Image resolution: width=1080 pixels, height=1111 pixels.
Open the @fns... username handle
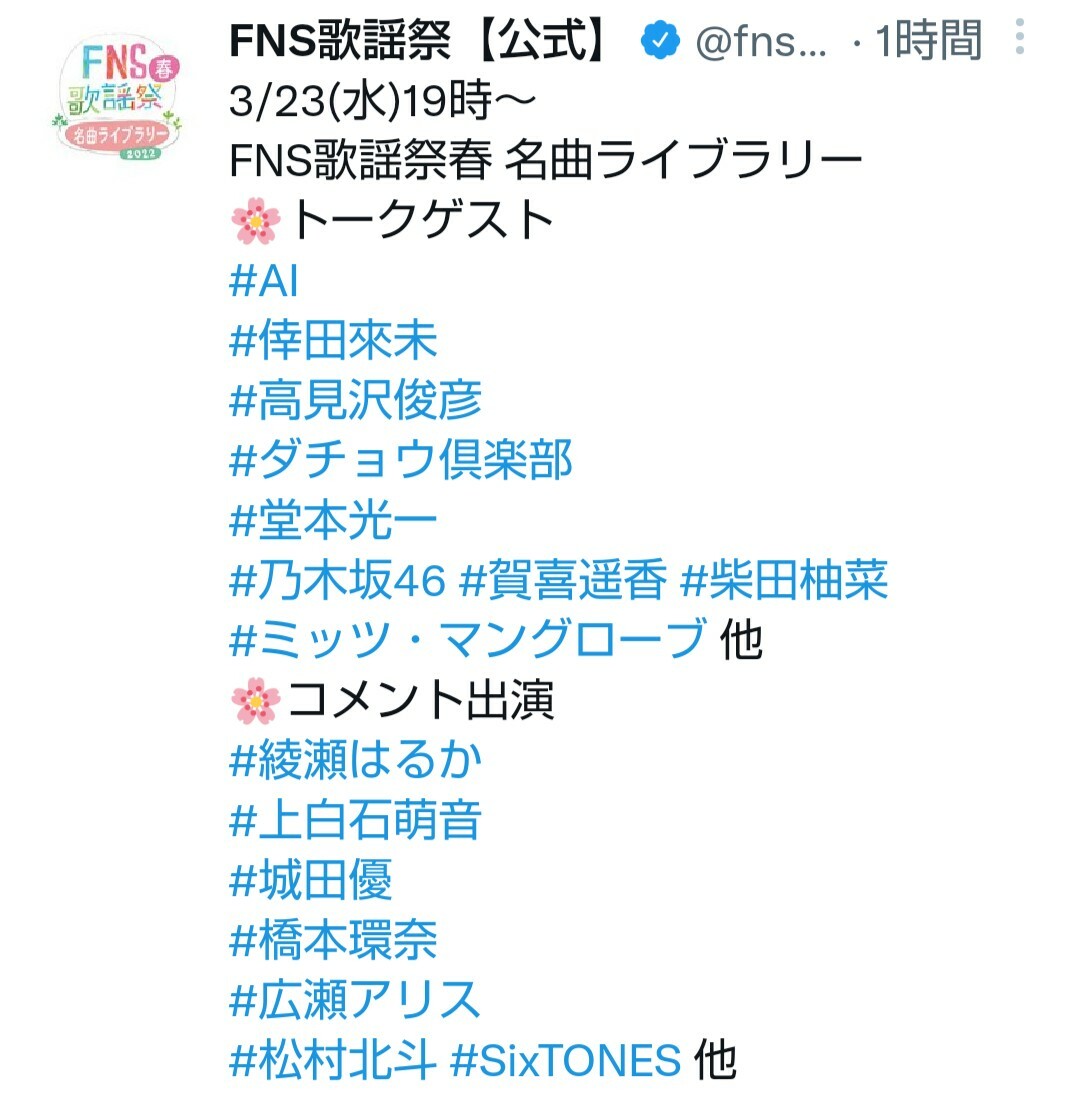(761, 41)
